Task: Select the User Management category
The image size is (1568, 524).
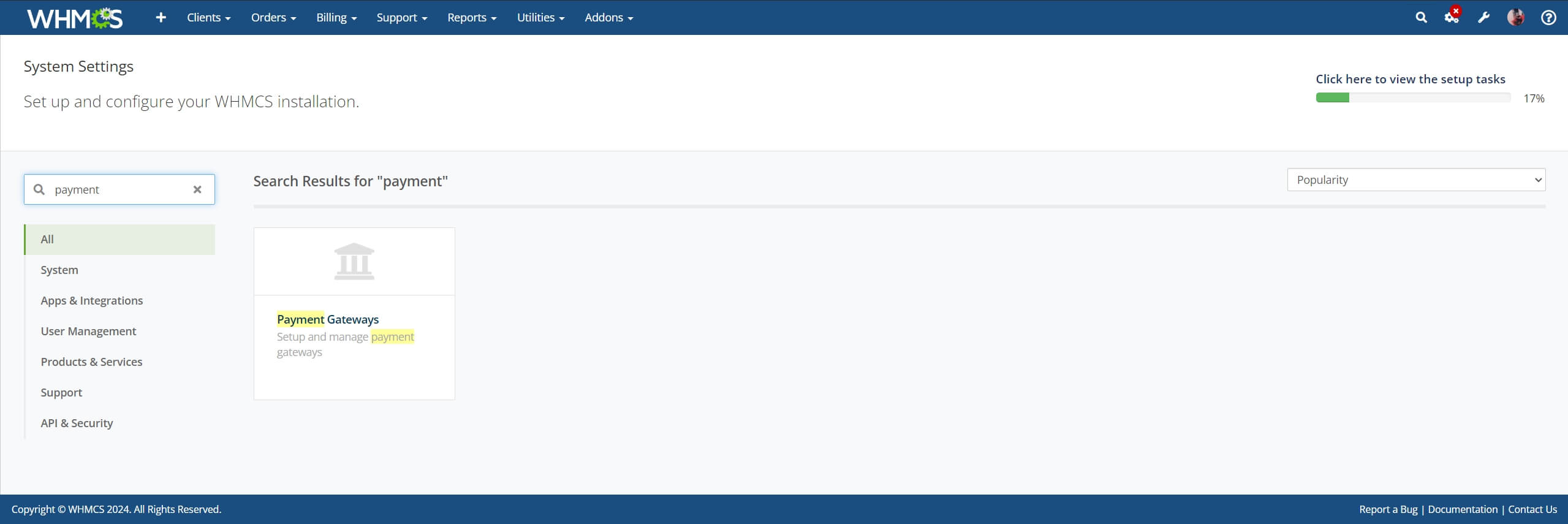Action: pos(119,332)
